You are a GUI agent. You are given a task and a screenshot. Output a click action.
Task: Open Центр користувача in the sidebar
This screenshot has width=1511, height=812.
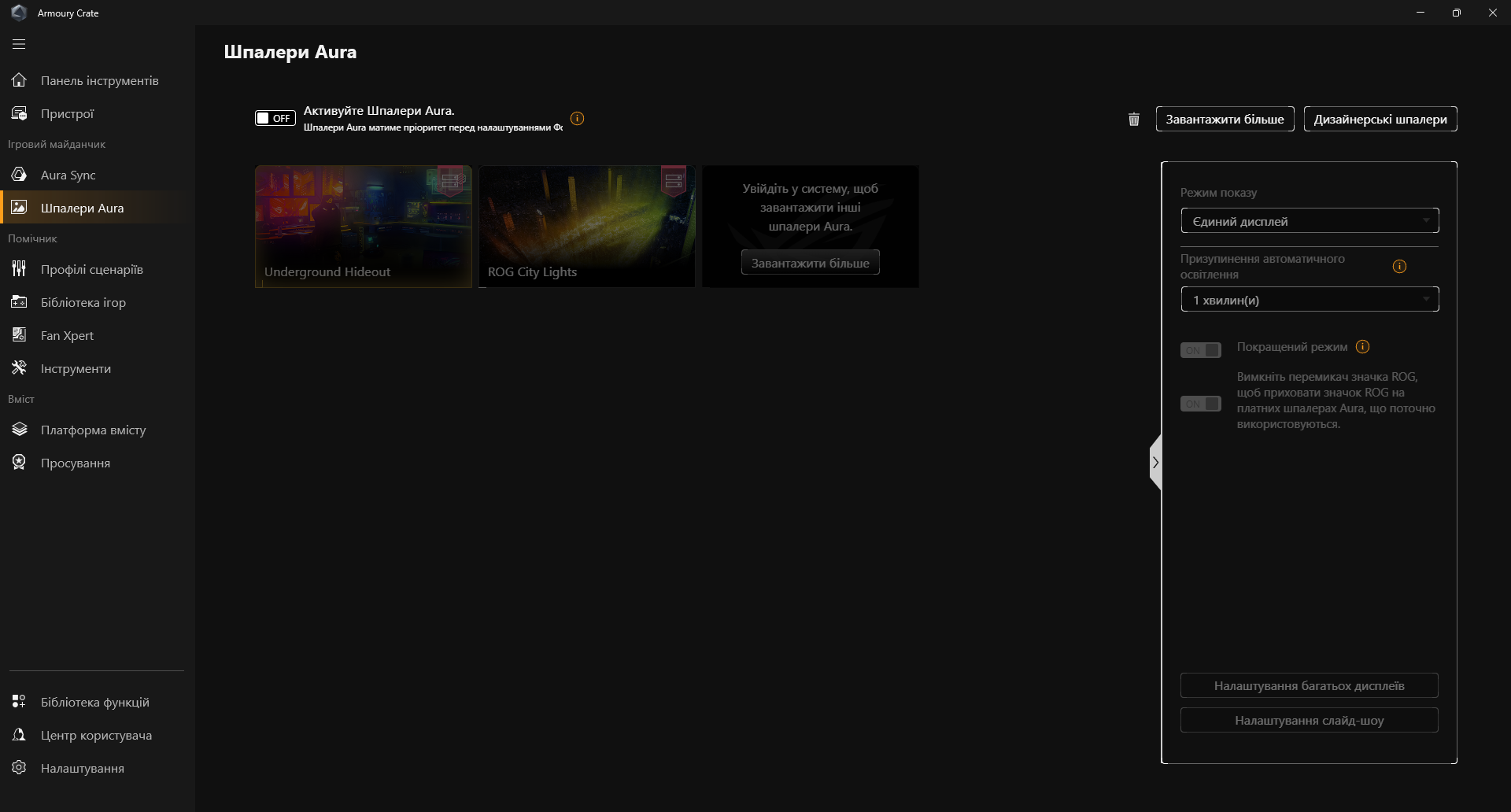[98, 735]
